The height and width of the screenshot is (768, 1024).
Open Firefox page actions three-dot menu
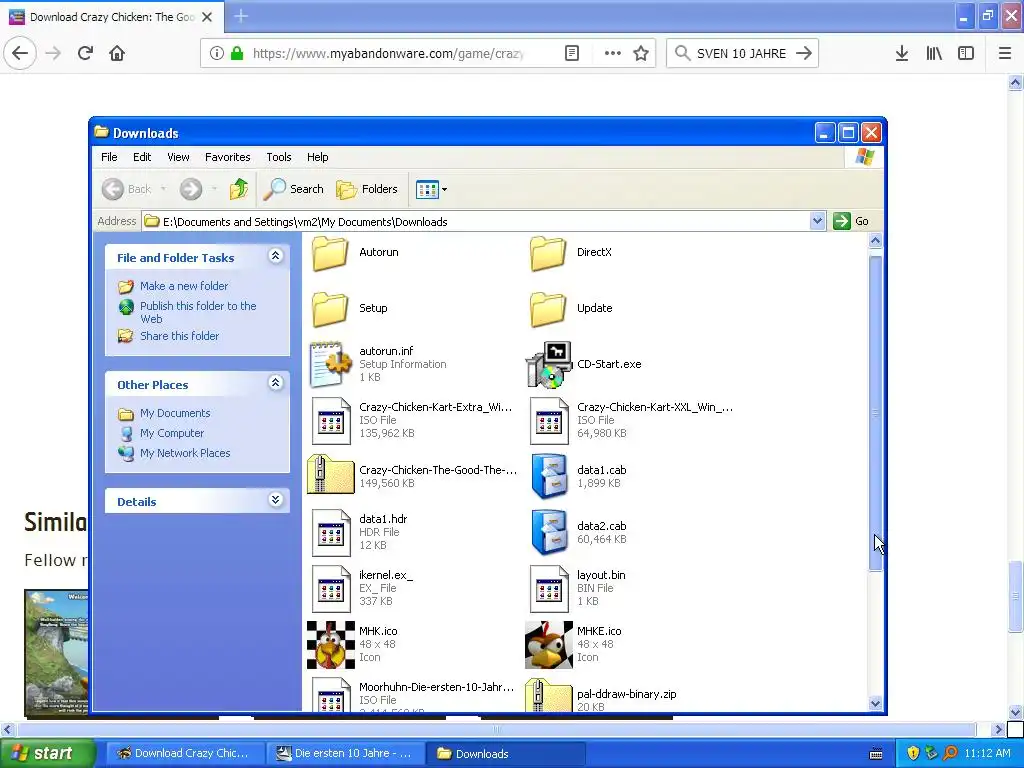pyautogui.click(x=613, y=54)
